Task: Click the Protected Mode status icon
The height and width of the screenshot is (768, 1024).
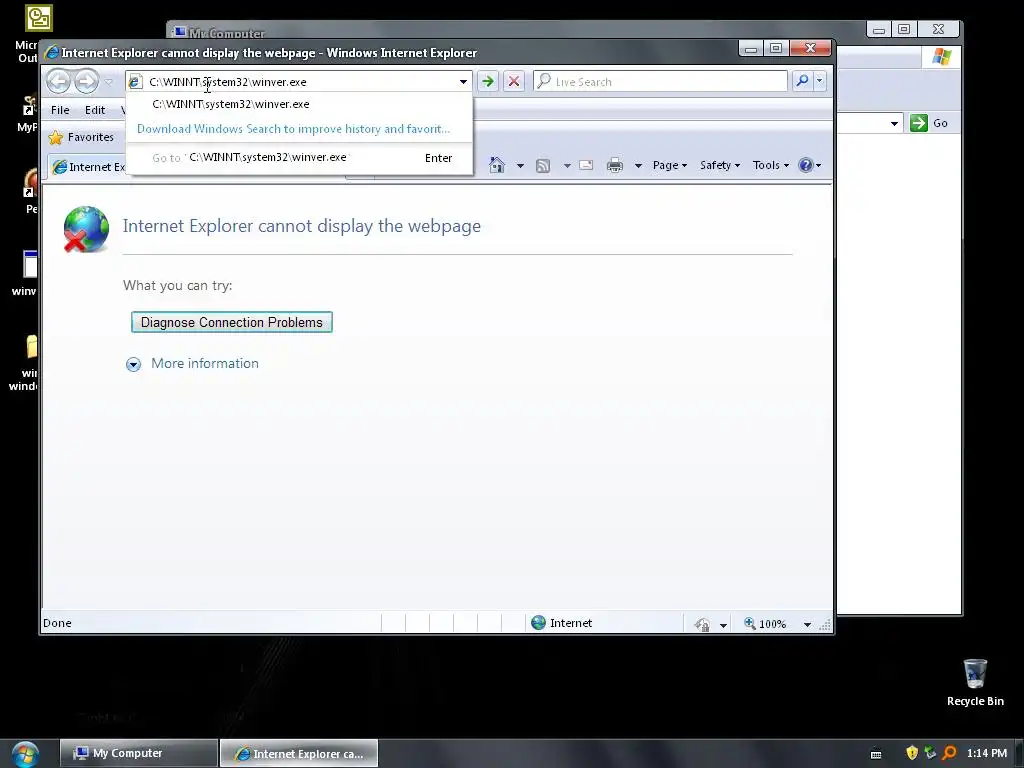Action: 702,624
